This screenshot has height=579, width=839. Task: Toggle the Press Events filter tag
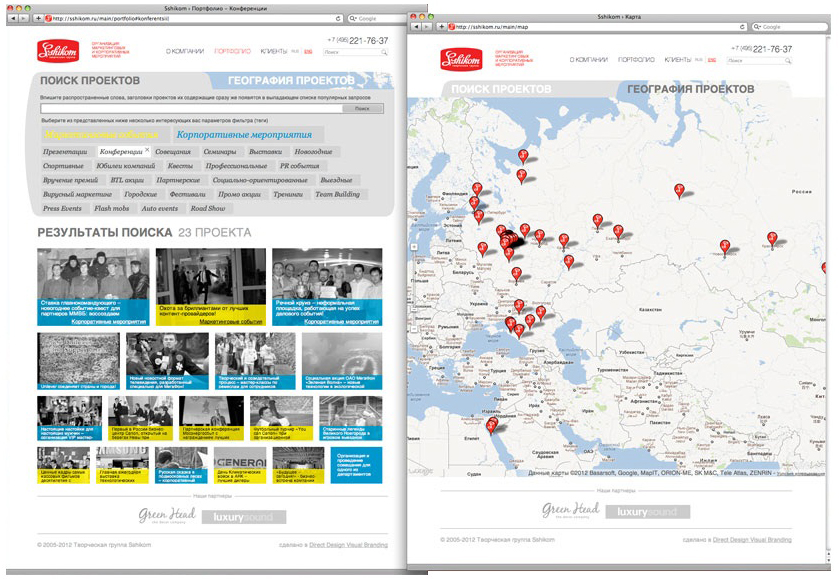(63, 209)
